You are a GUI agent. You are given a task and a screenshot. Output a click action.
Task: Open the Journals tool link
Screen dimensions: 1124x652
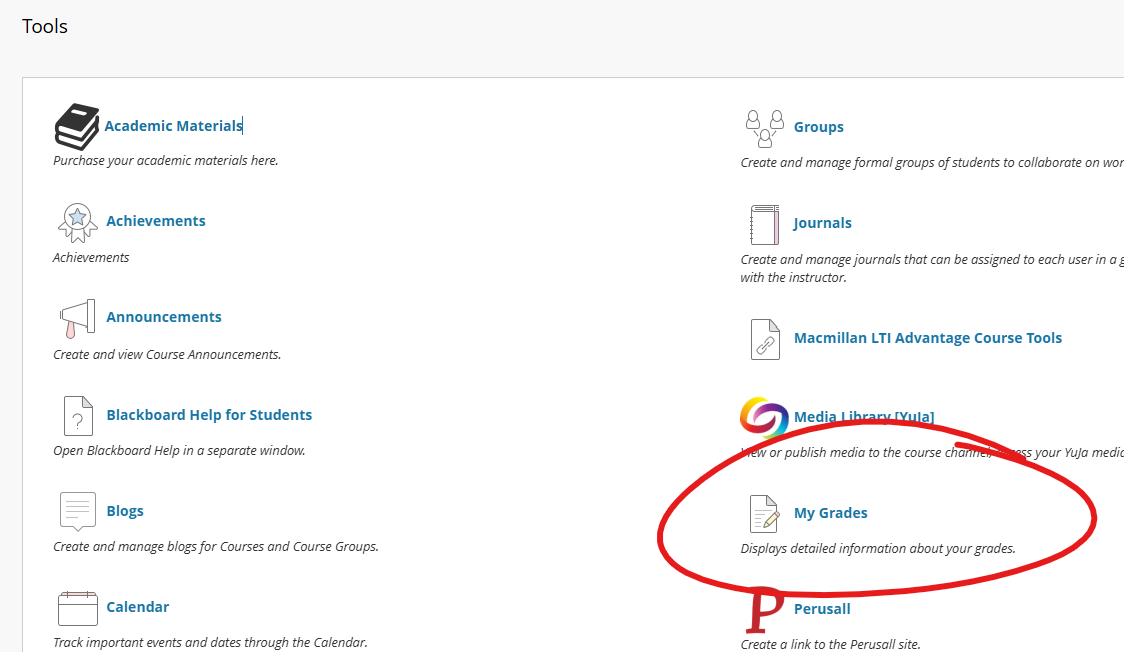coord(822,223)
